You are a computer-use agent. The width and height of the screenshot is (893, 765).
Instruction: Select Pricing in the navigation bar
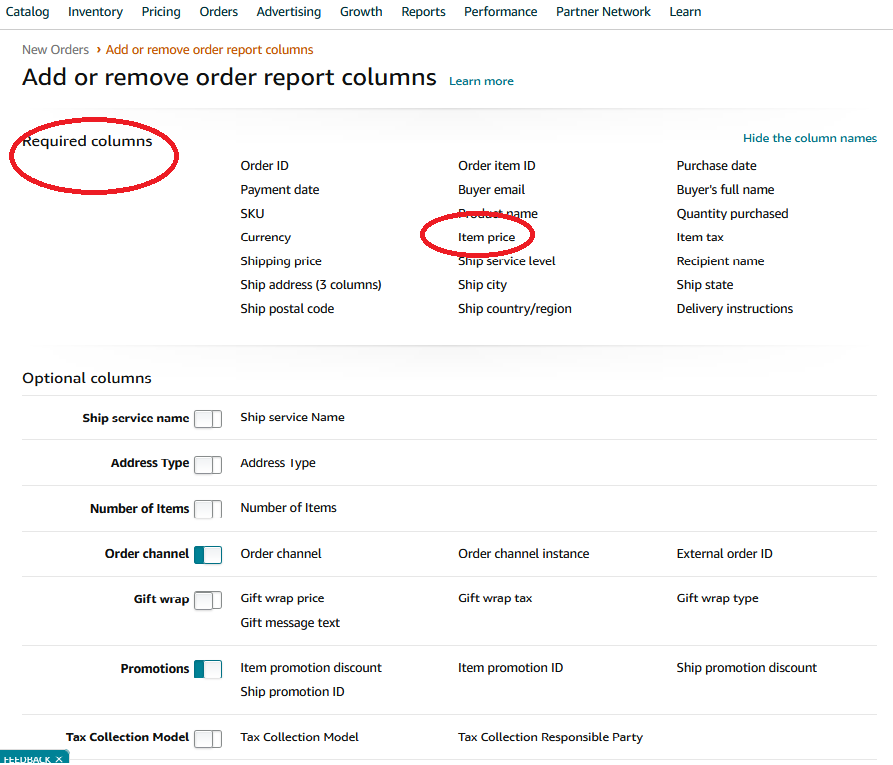point(161,12)
